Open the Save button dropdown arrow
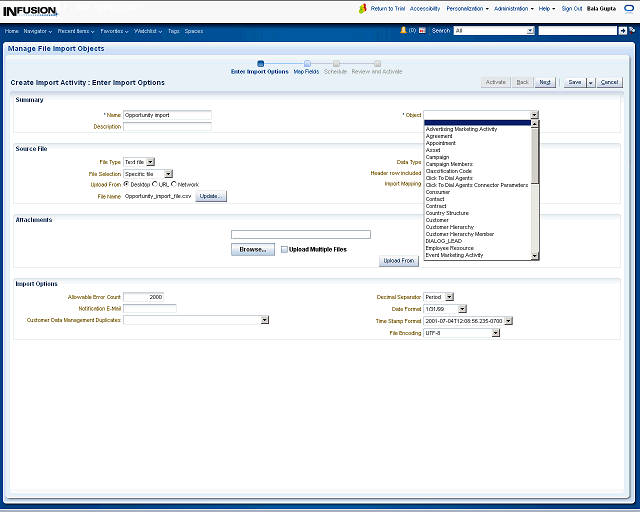This screenshot has height=512, width=640. 590,82
